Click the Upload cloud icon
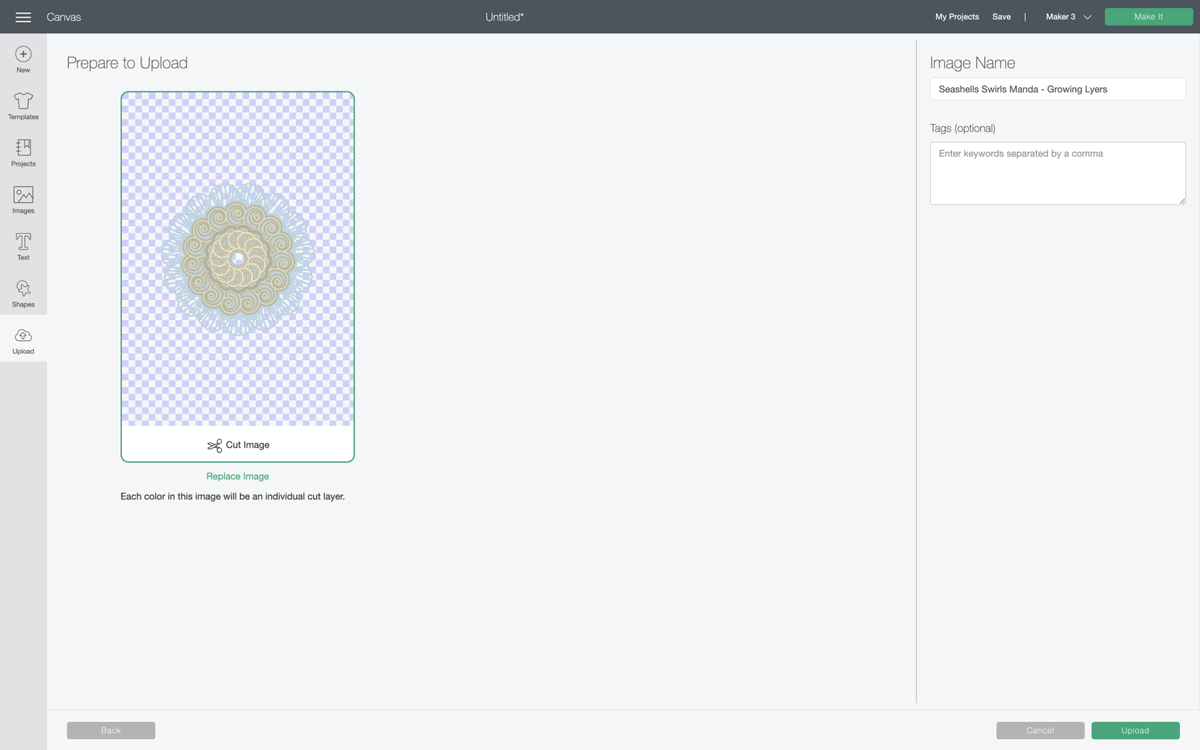1200x750 pixels. tap(23, 336)
